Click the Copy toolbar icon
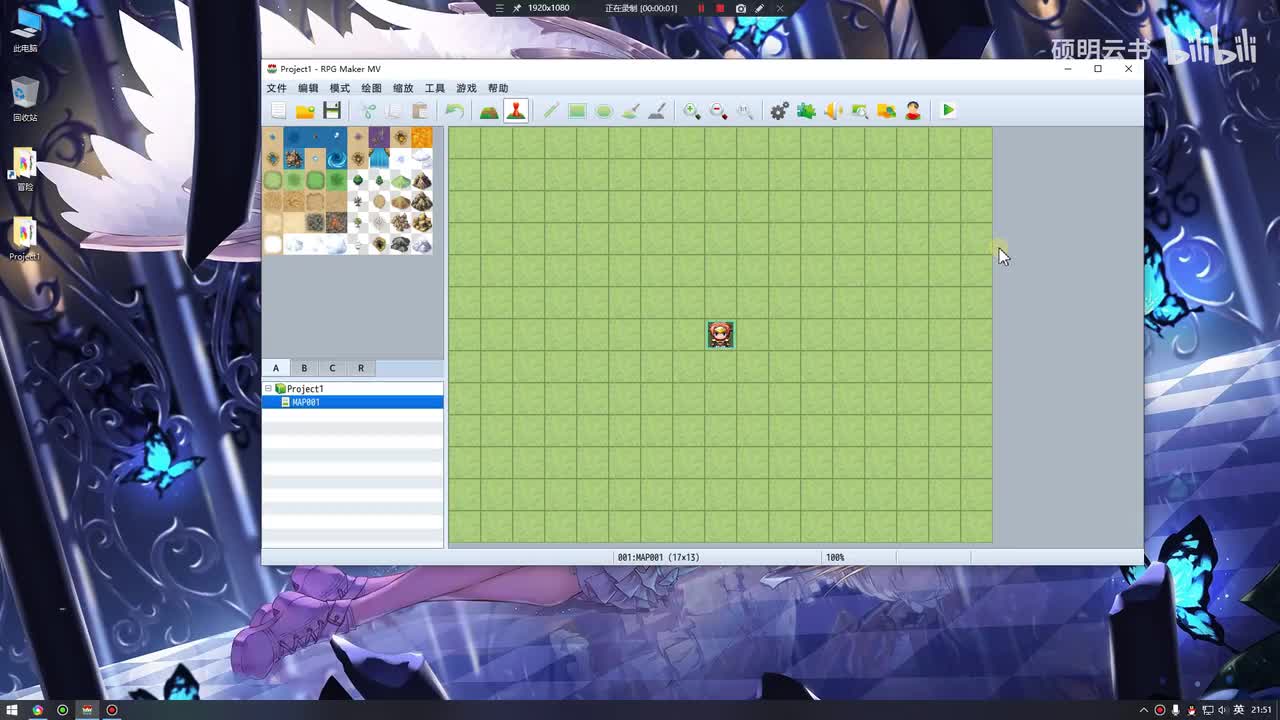1280x720 pixels. click(x=394, y=111)
